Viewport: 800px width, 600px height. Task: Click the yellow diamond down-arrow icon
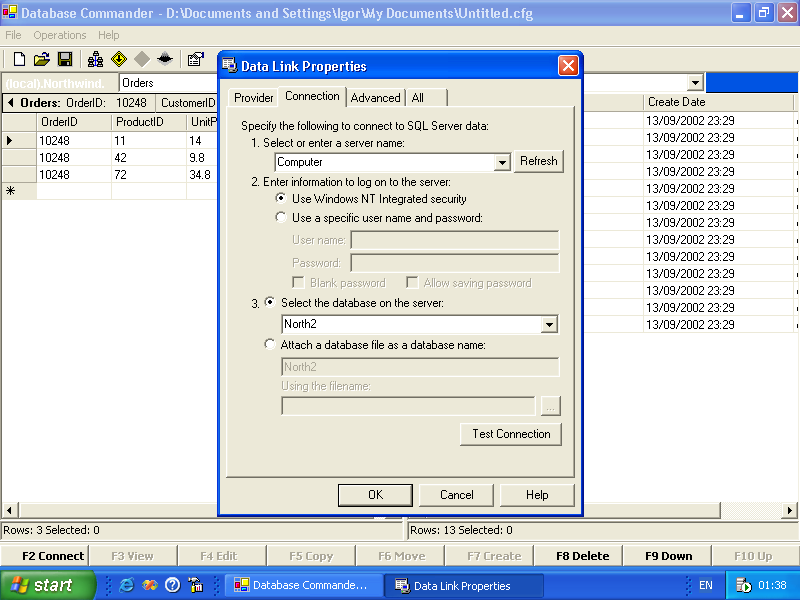tap(119, 60)
